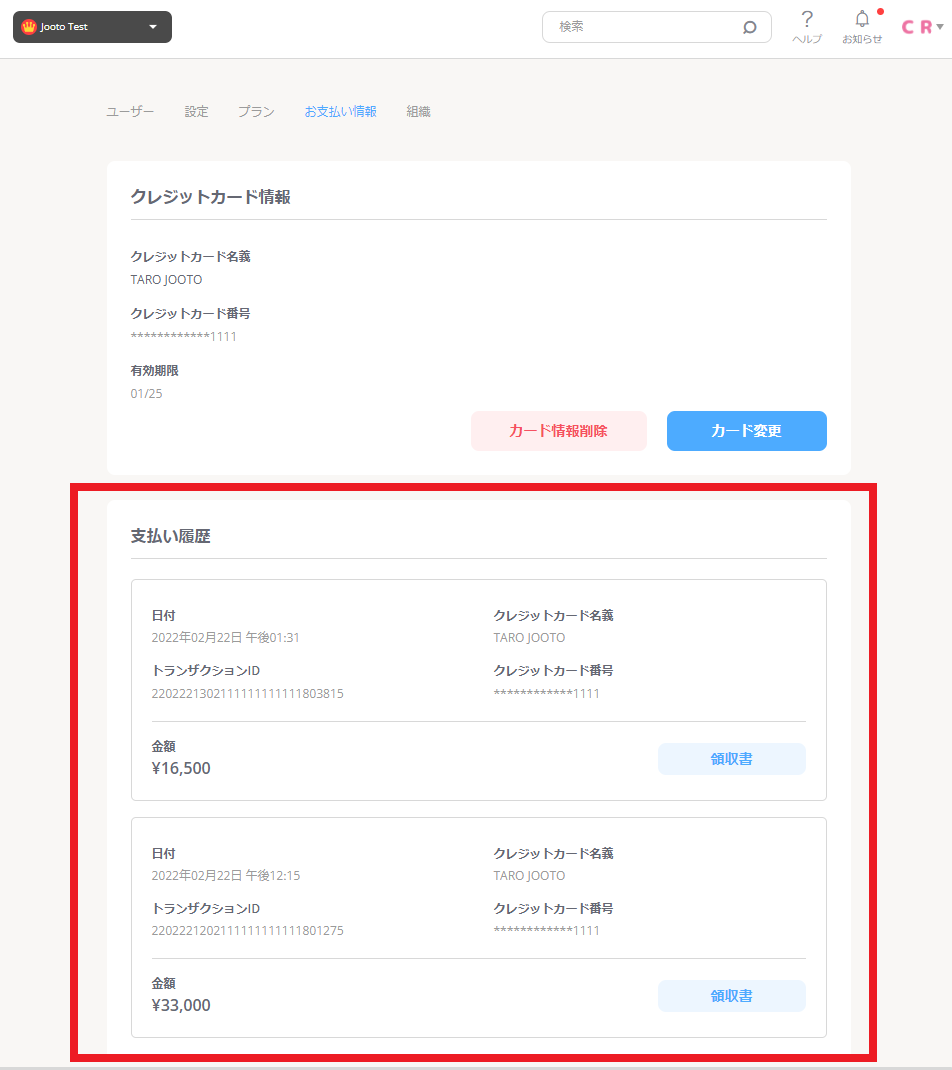This screenshot has width=952, height=1070.
Task: Switch to the ユーザー tab
Action: (x=130, y=112)
